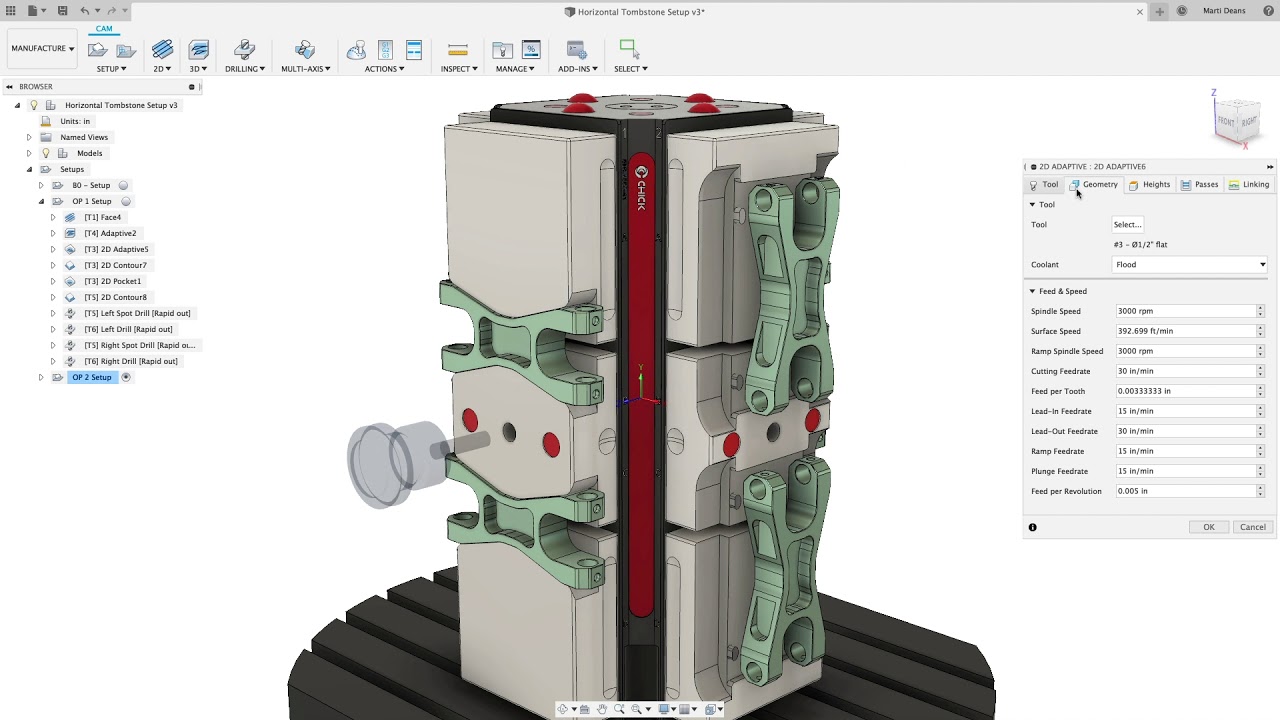Activate the OP 1 Setup radio circle
This screenshot has height=720, width=1280.
click(126, 201)
